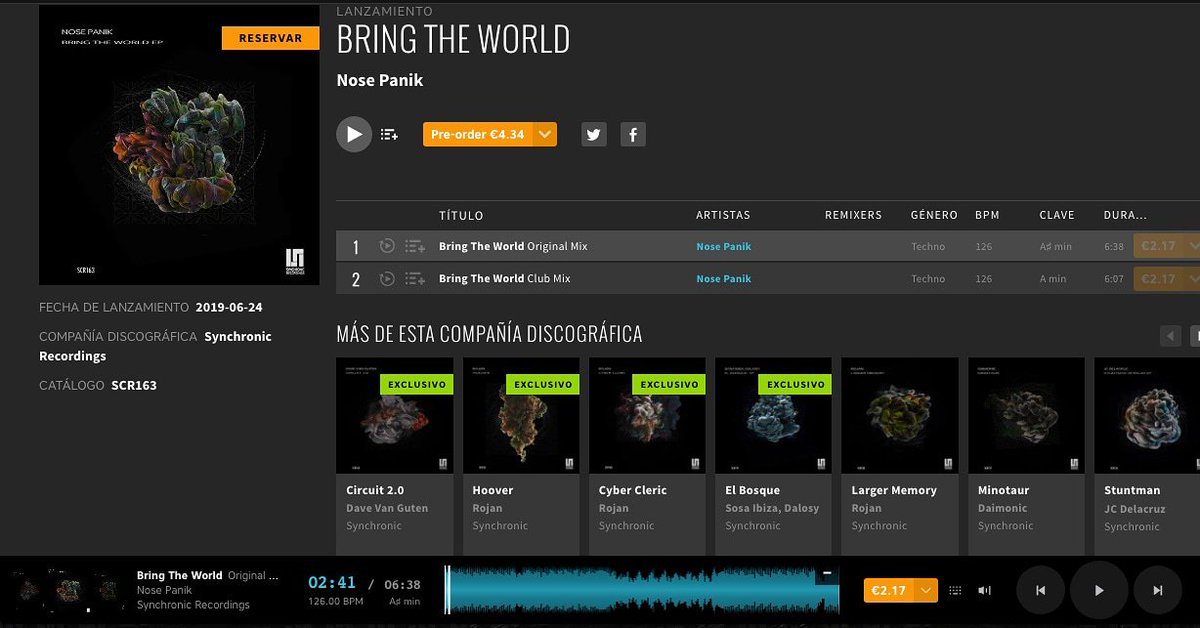
Task: Buy playing track for €2.17 in player
Action: (x=889, y=591)
